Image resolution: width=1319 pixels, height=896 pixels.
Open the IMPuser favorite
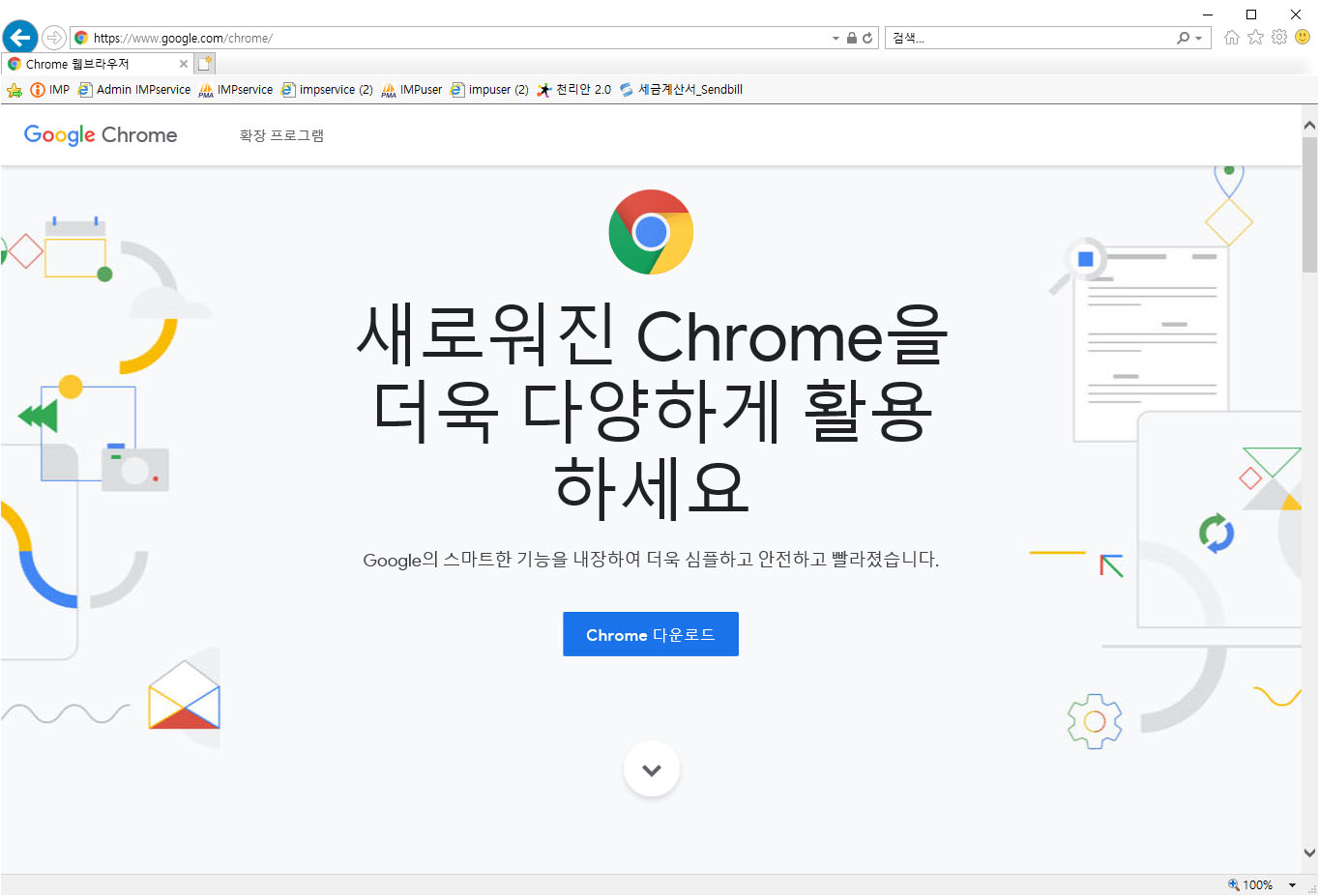(412, 90)
